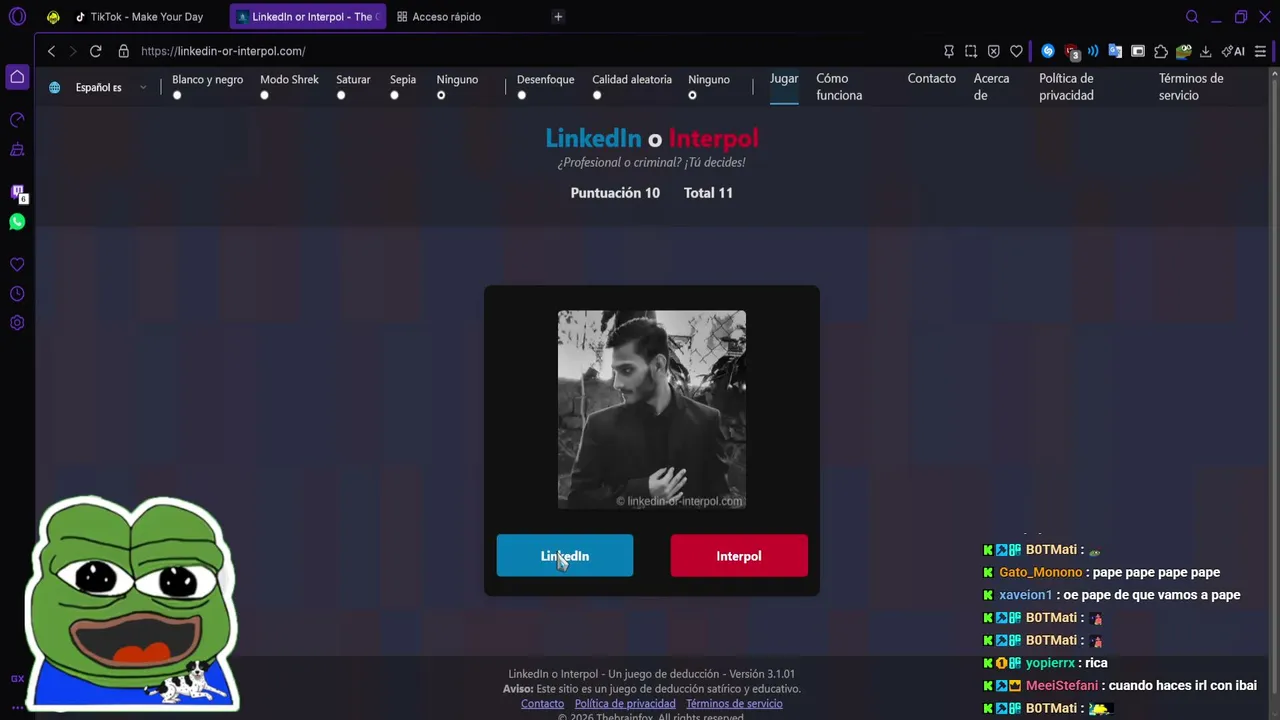Viewport: 1280px width, 720px height.
Task: Guess Interpol for this photo
Action: point(739,556)
